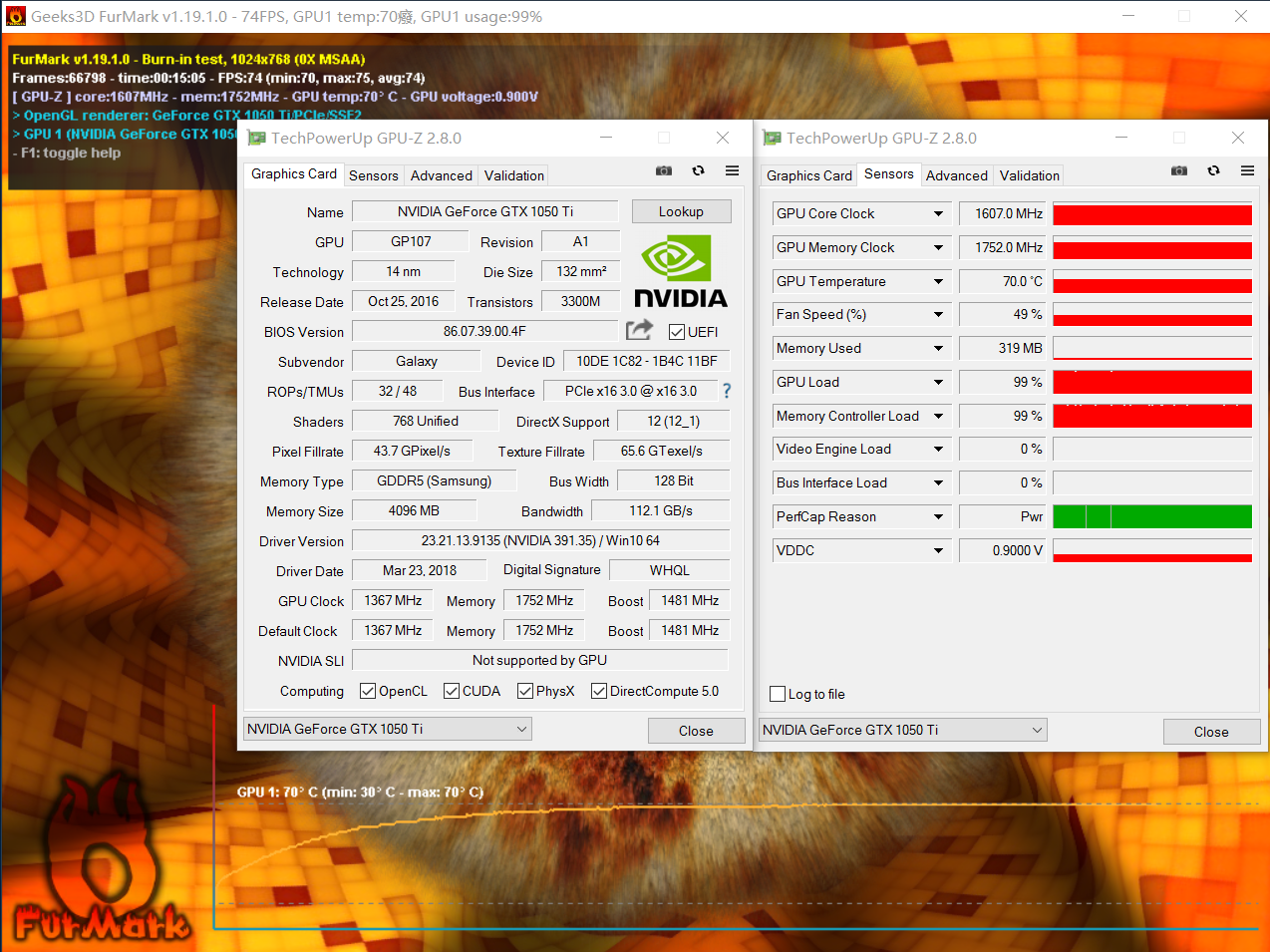Click the Memory Used value 319 MB
This screenshot has width=1270, height=952.
[1003, 348]
